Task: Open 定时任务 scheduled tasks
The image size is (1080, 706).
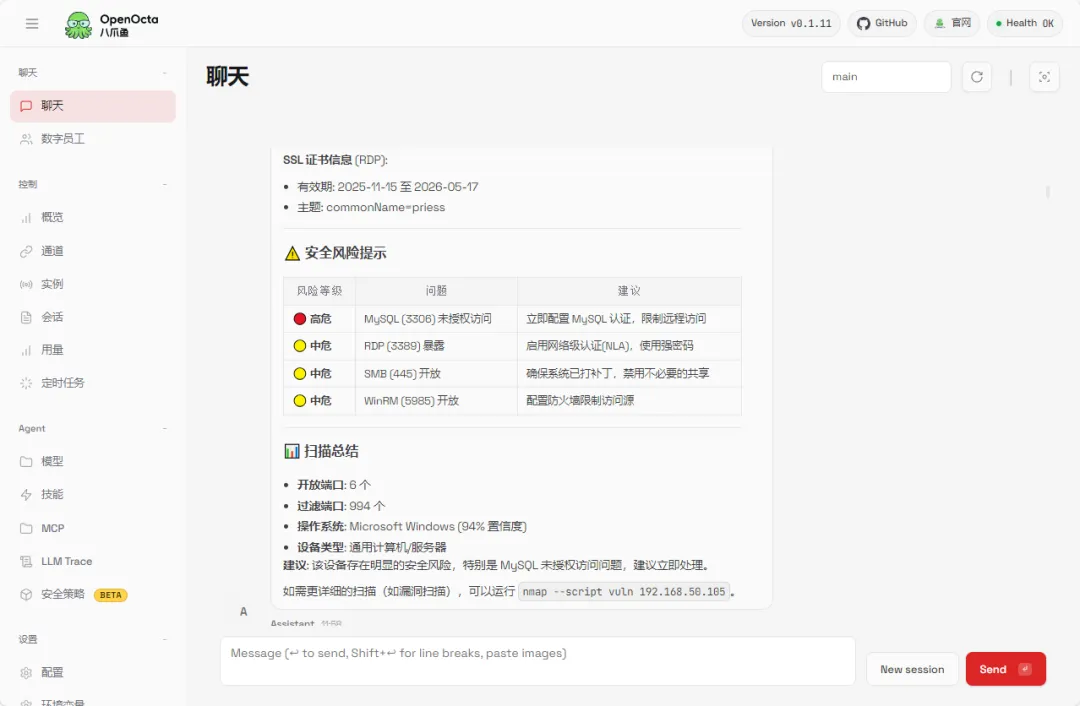Action: tap(93, 383)
